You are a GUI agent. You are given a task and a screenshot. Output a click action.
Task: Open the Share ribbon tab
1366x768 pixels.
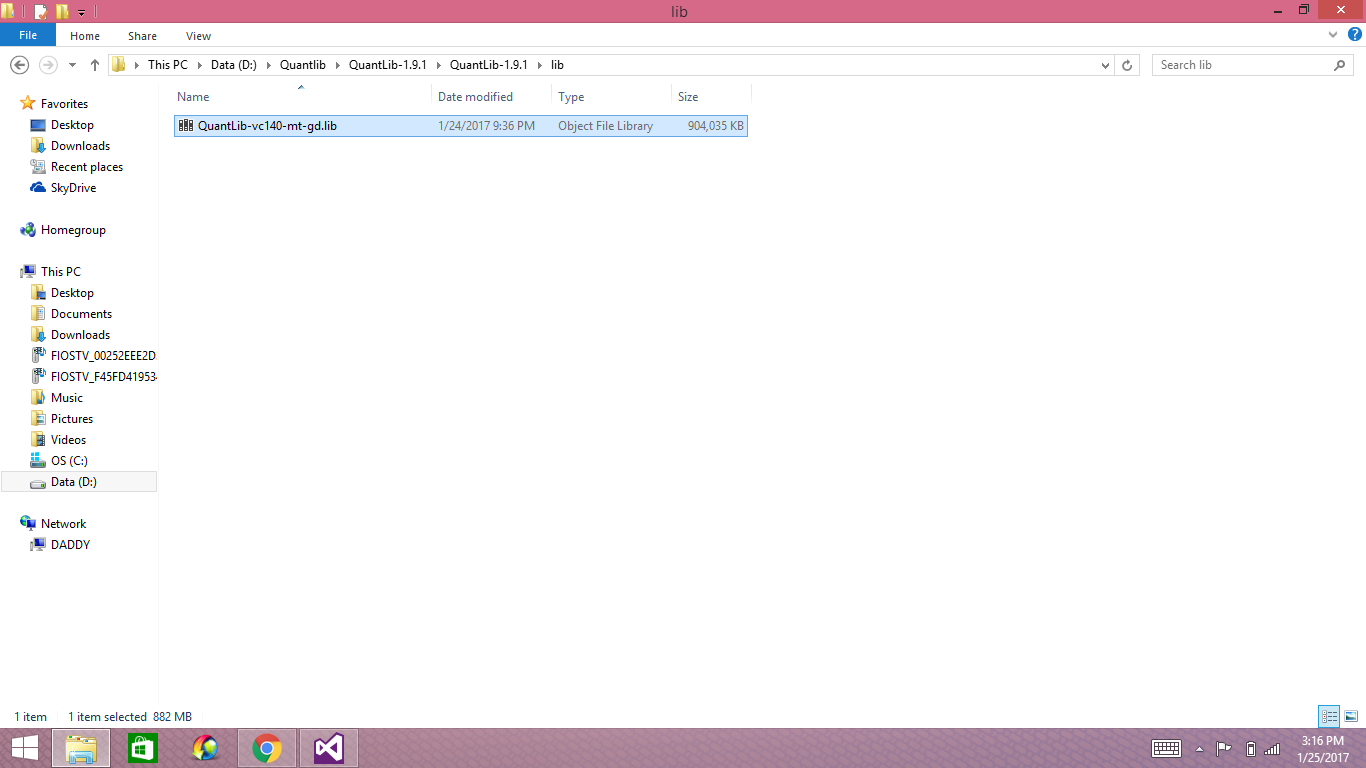[142, 36]
